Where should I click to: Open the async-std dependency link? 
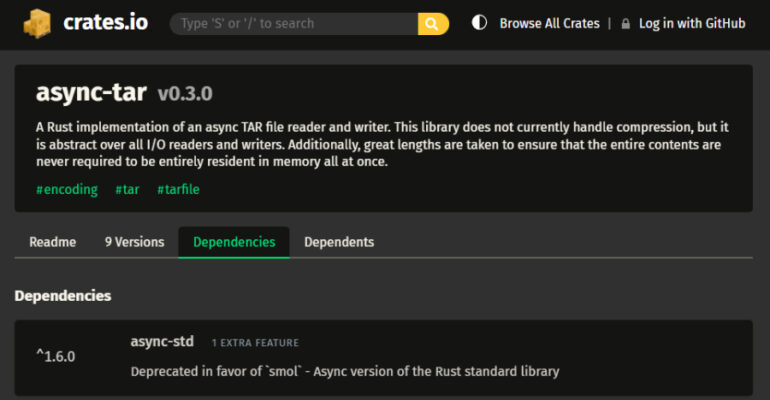pyautogui.click(x=162, y=342)
